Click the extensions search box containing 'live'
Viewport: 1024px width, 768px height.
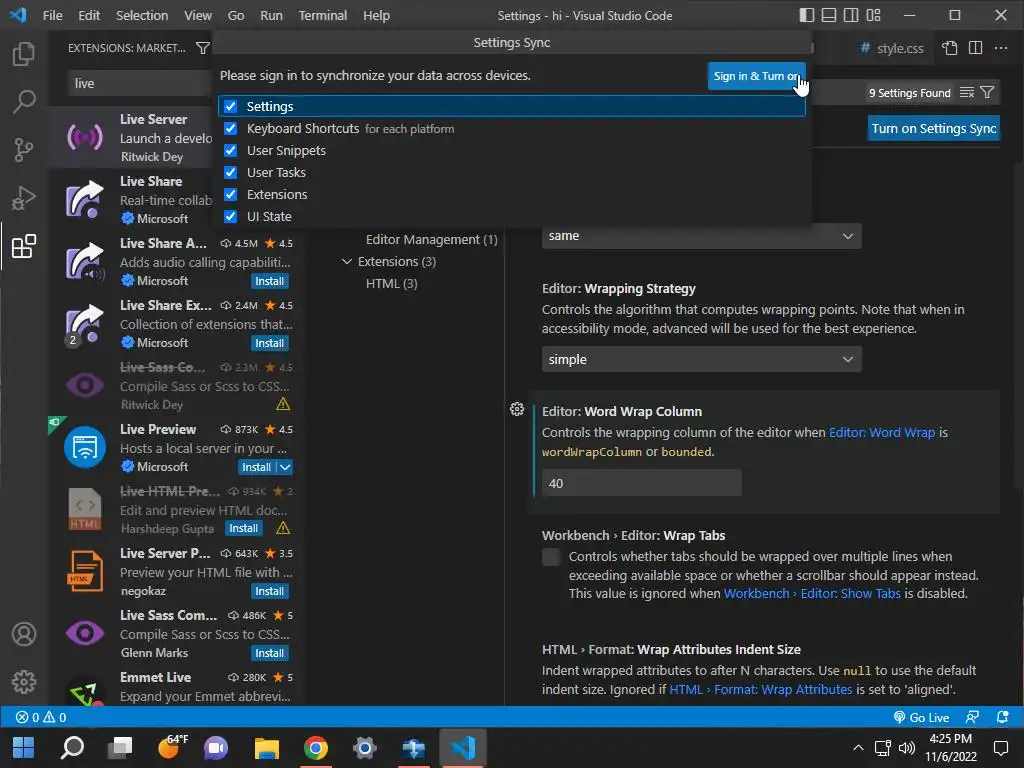tap(140, 84)
